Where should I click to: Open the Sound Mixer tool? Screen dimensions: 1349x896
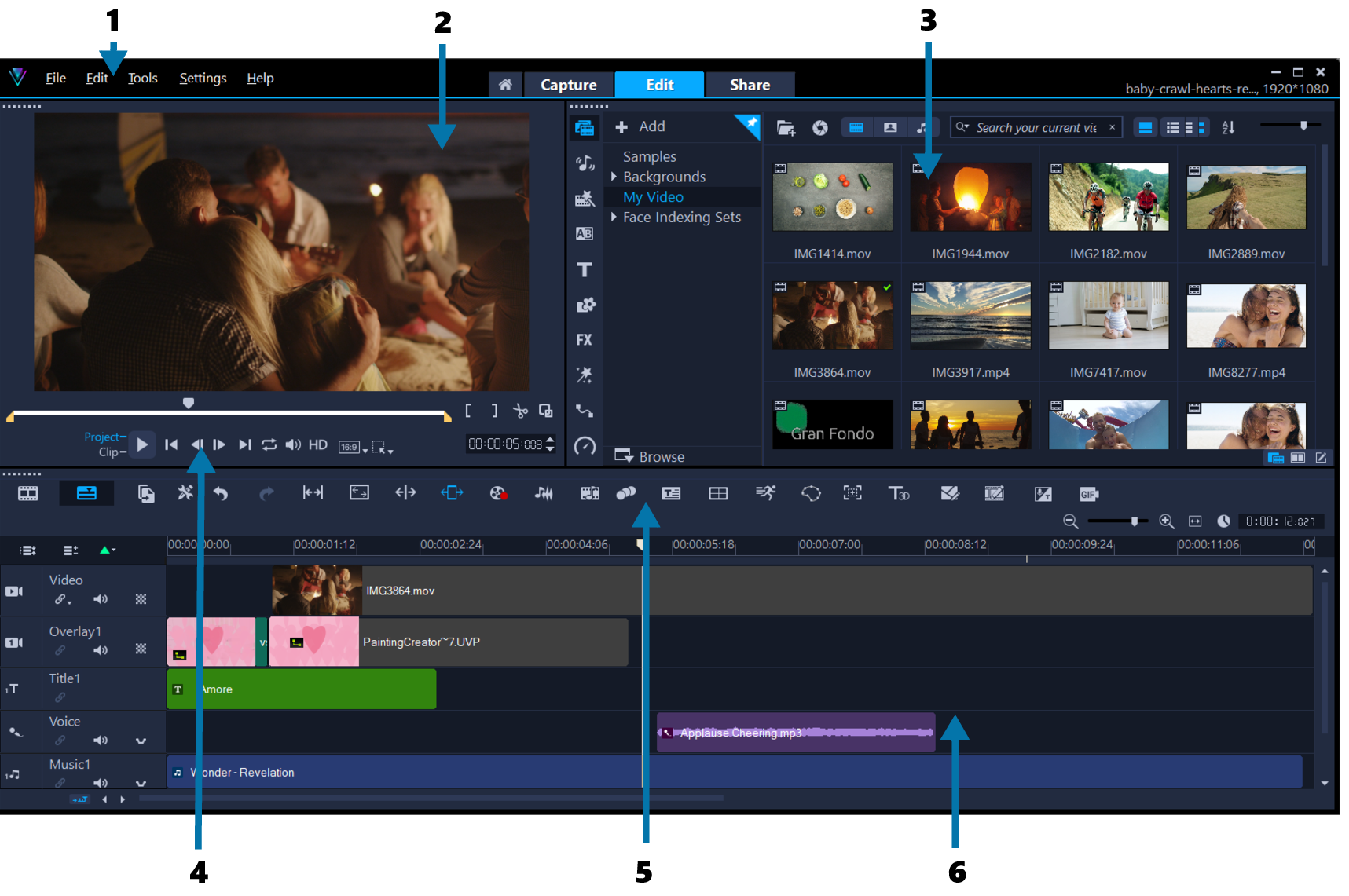(544, 493)
